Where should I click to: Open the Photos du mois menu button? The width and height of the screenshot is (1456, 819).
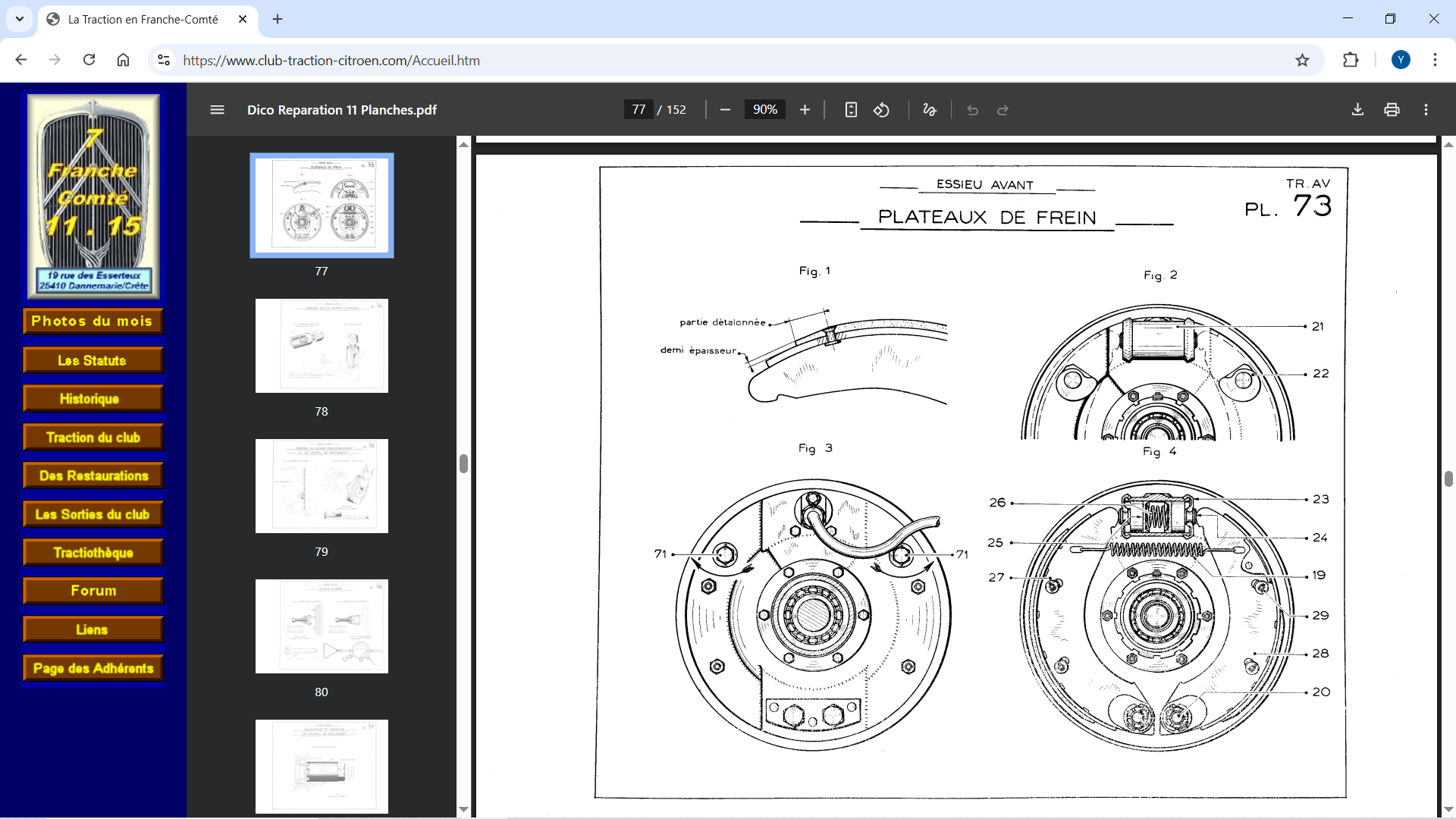click(x=93, y=322)
